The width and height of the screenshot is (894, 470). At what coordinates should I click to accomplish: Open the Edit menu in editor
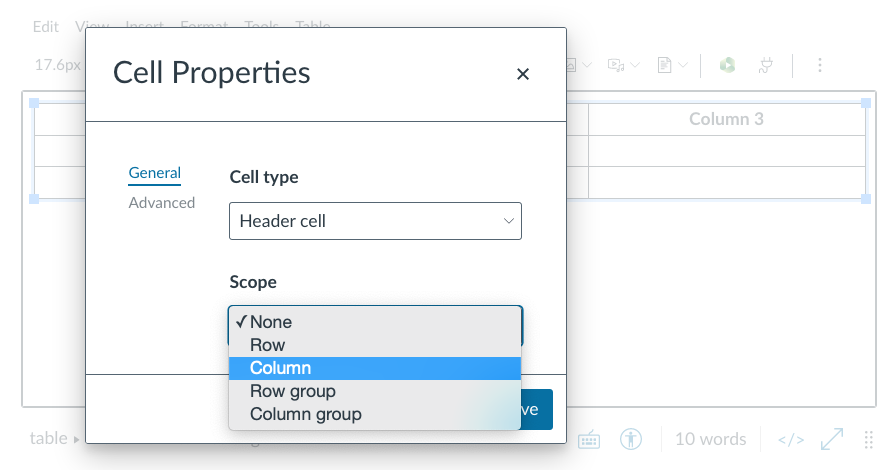click(46, 27)
